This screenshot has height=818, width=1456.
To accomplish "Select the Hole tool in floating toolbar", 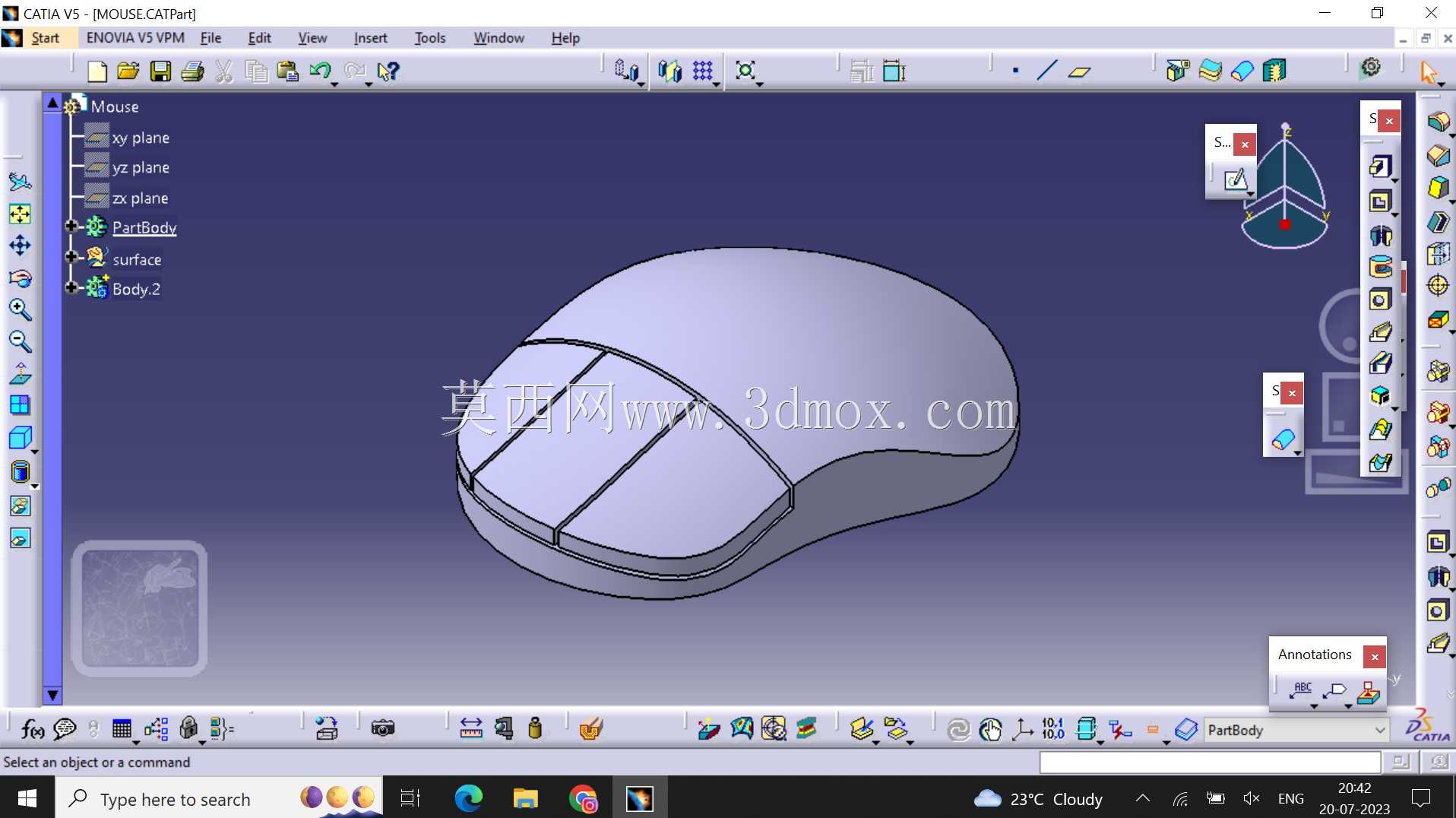I will (1380, 300).
